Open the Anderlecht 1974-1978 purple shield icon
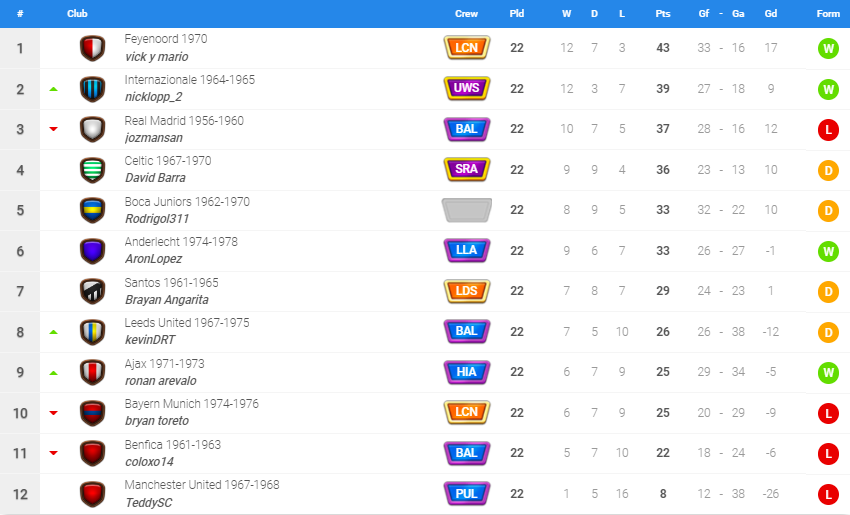Image resolution: width=850 pixels, height=515 pixels. click(x=93, y=251)
